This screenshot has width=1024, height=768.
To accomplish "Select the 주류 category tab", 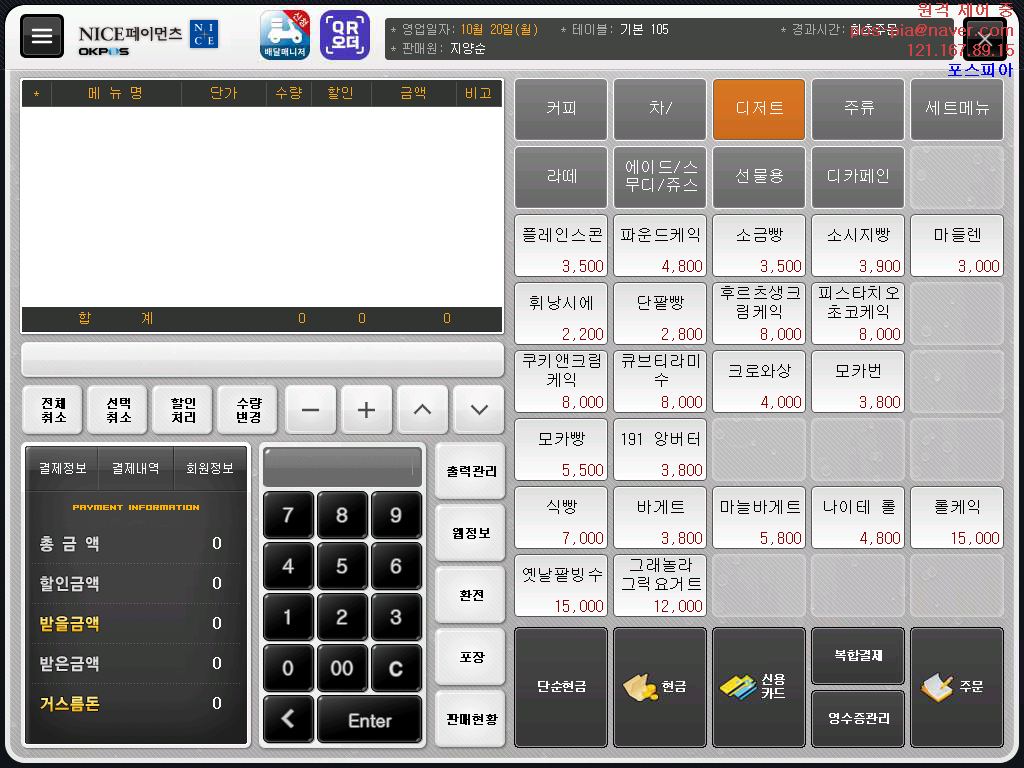I will coord(858,109).
